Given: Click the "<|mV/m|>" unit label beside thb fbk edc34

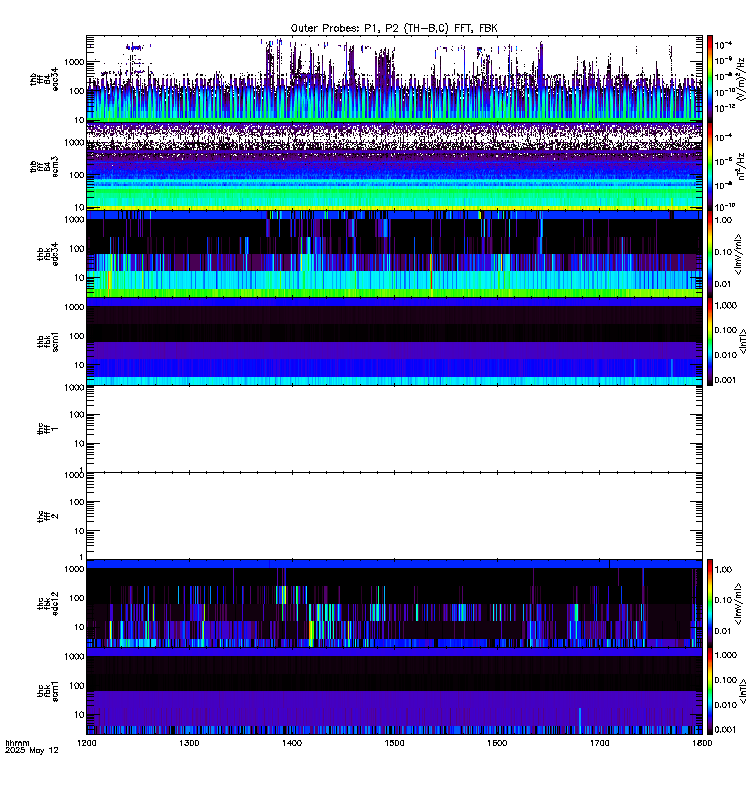Looking at the screenshot, I should (x=738, y=254).
